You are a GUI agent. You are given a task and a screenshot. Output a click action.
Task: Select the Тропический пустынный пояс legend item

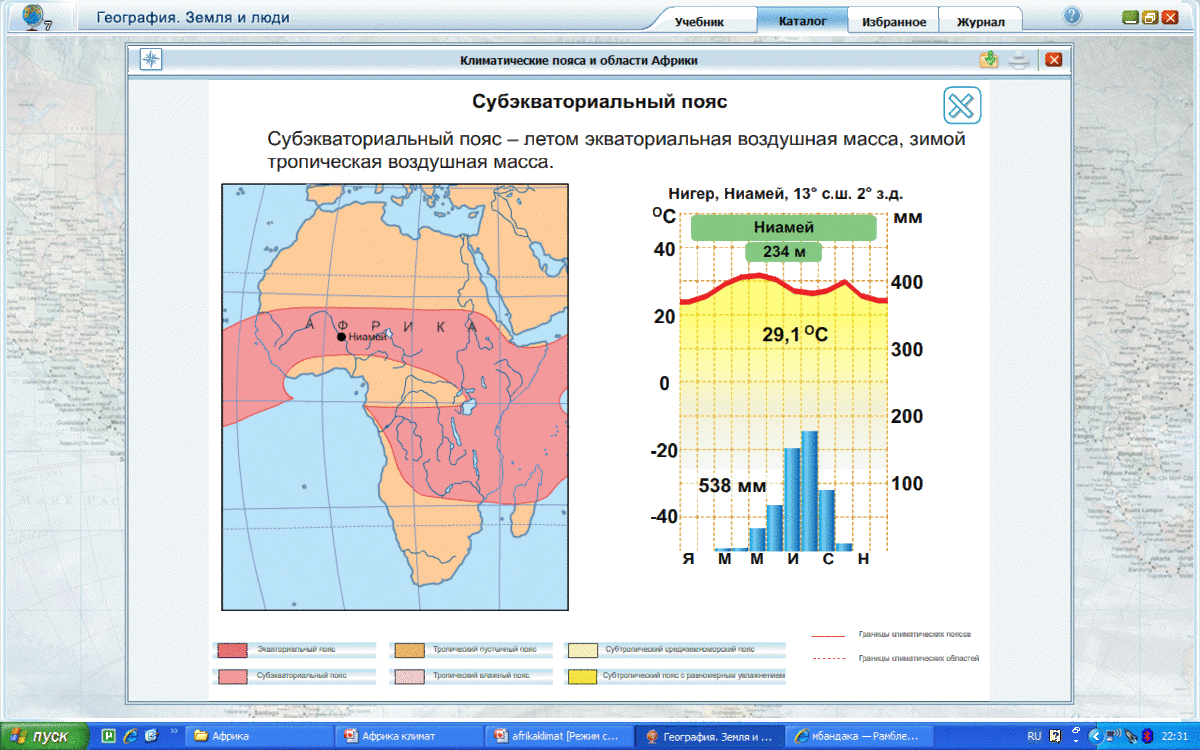(x=470, y=649)
